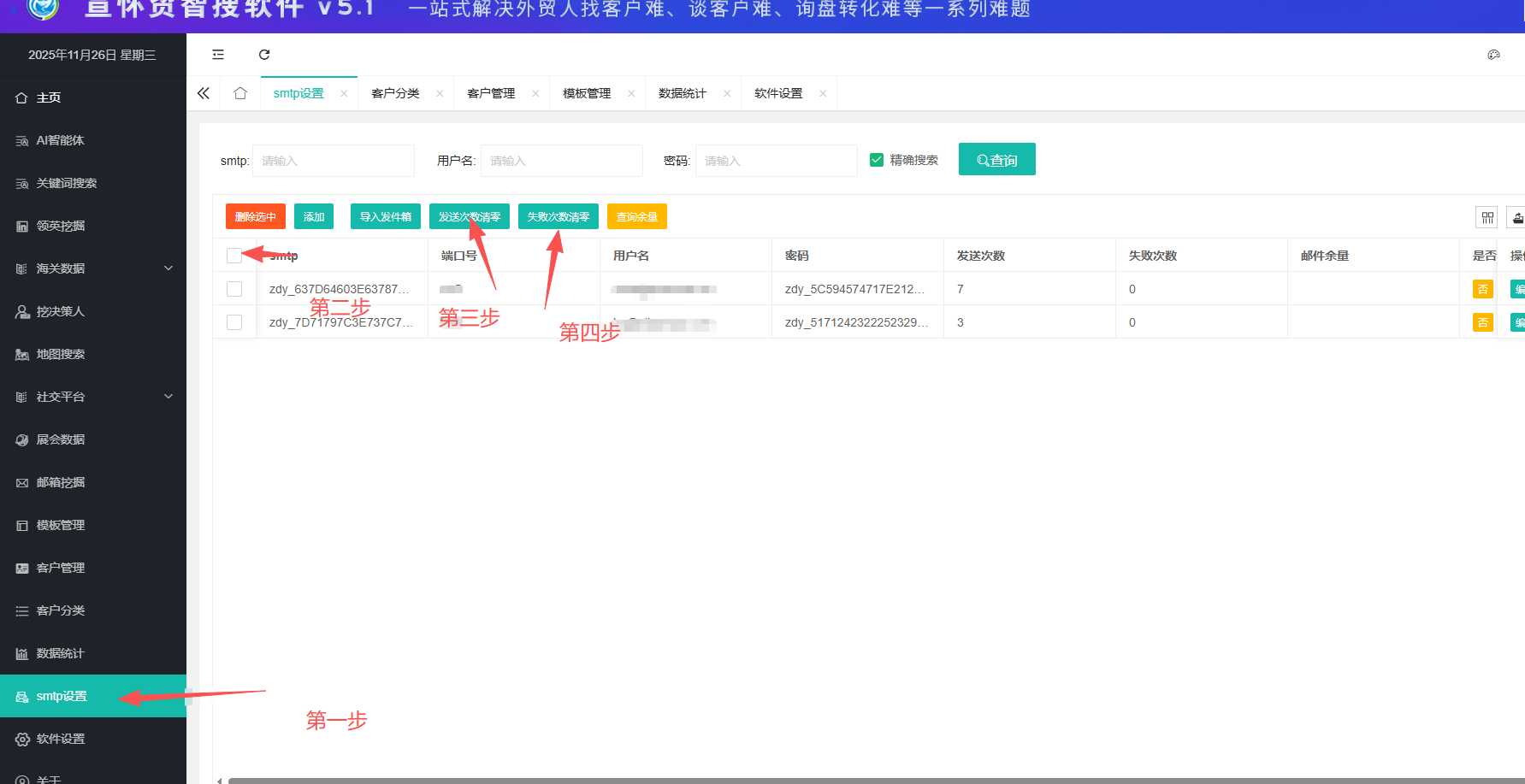The image size is (1525, 784).
Task: Switch to the 客户管理 tab
Action: coord(491,93)
